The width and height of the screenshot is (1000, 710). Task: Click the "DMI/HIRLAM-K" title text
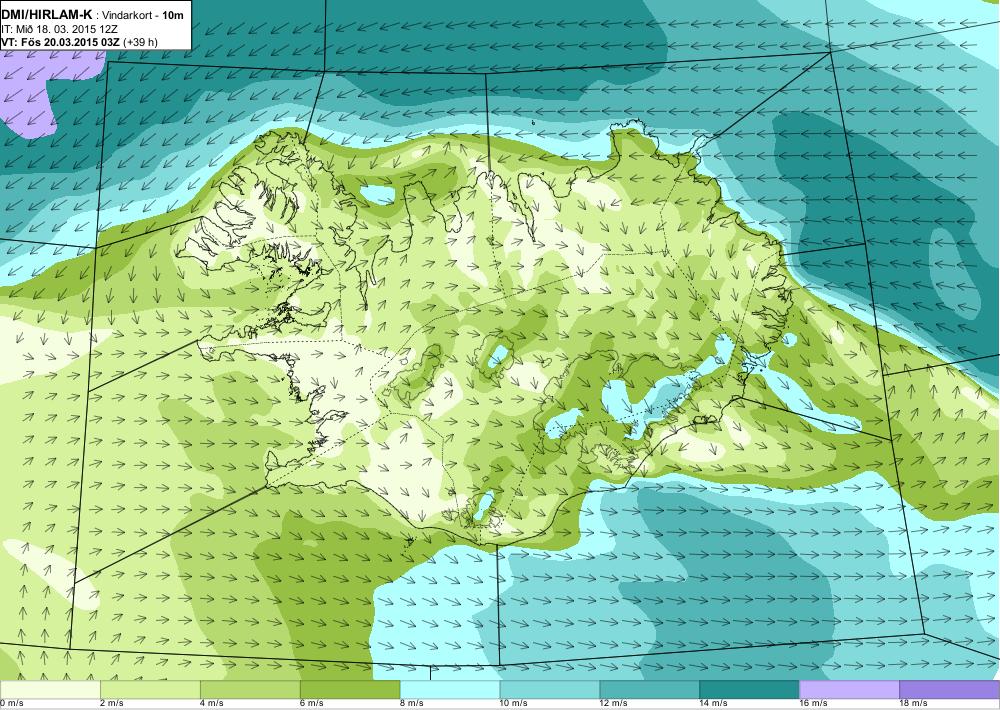pyautogui.click(x=46, y=15)
